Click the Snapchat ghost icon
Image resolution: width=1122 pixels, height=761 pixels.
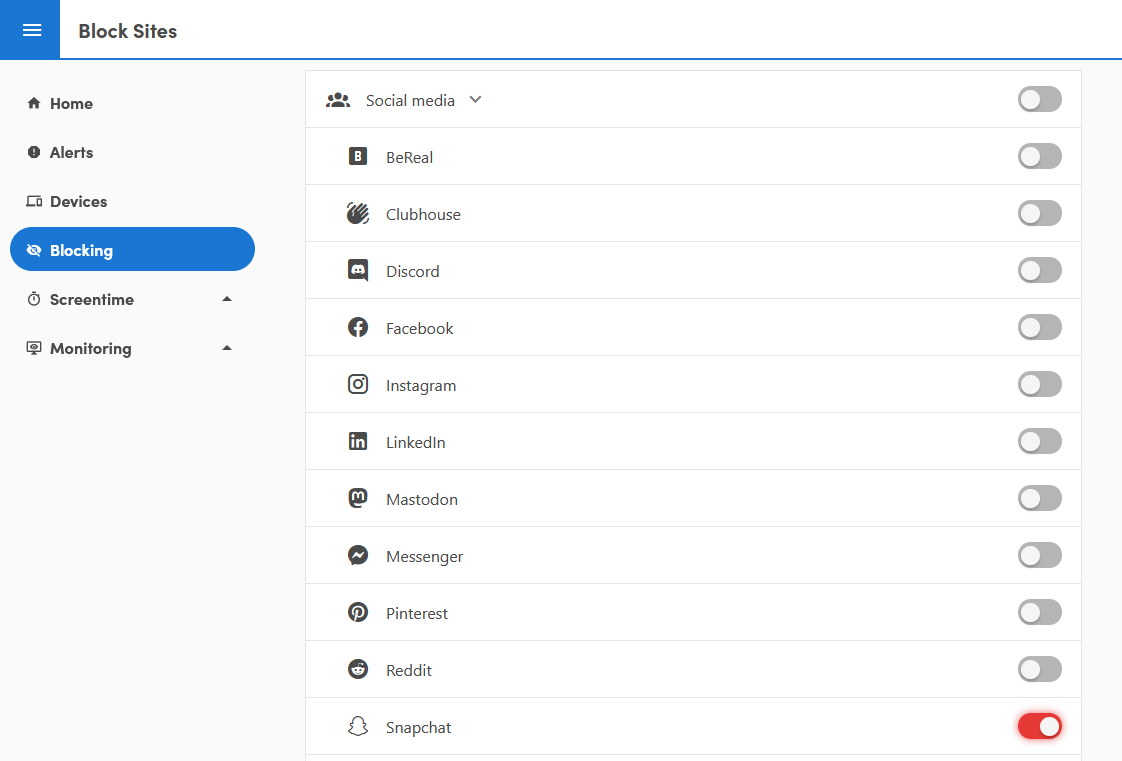[x=358, y=727]
